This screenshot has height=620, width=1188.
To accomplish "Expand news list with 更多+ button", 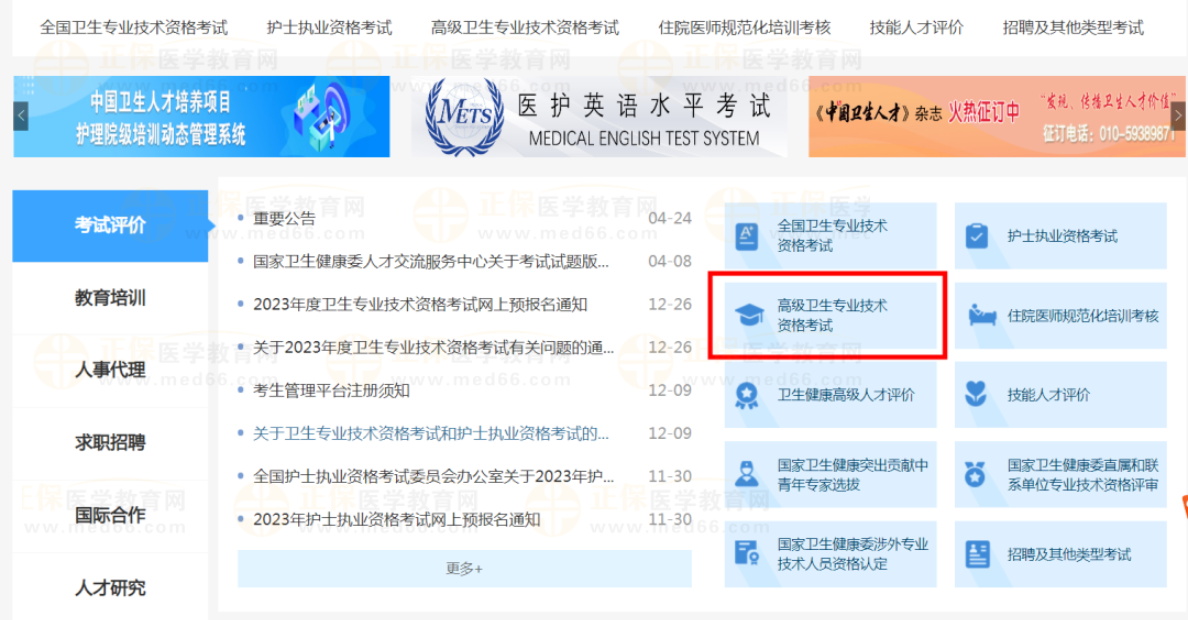I will (464, 568).
